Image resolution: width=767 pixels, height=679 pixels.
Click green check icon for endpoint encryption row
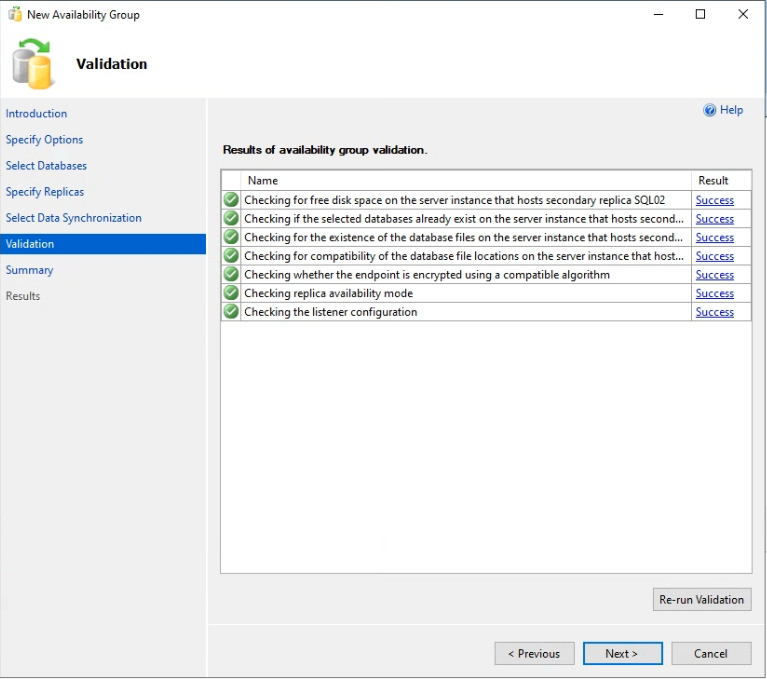coord(231,274)
